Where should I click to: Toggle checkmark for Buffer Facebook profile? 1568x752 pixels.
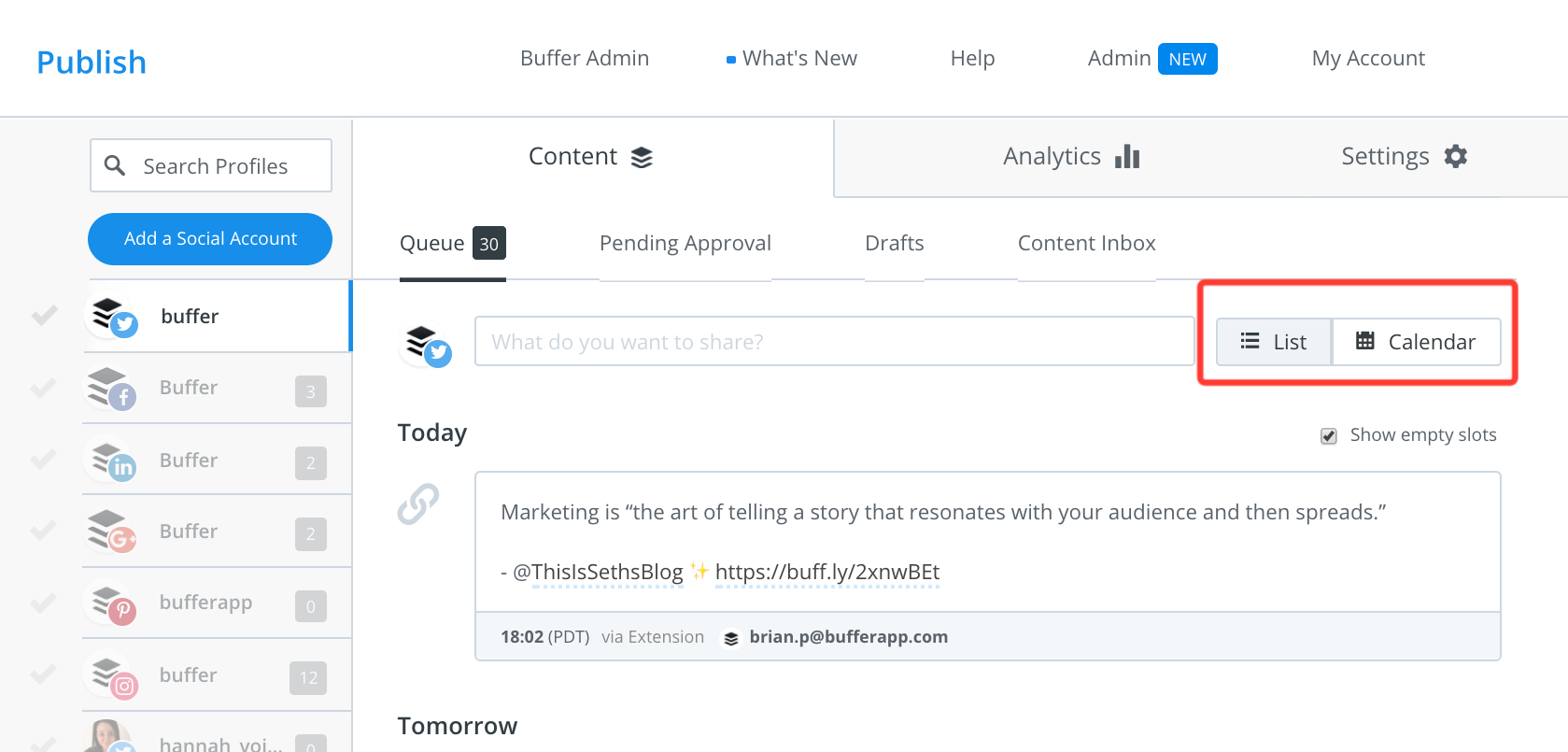click(x=44, y=387)
